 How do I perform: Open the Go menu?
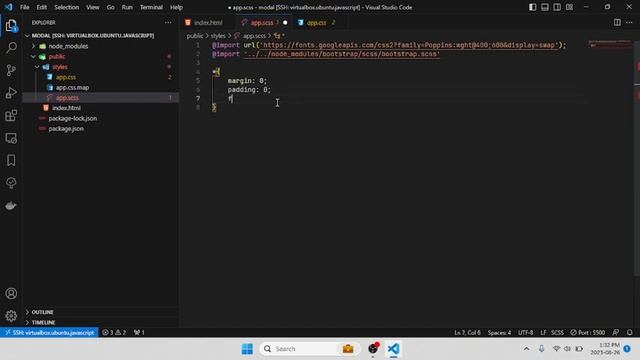coord(111,7)
